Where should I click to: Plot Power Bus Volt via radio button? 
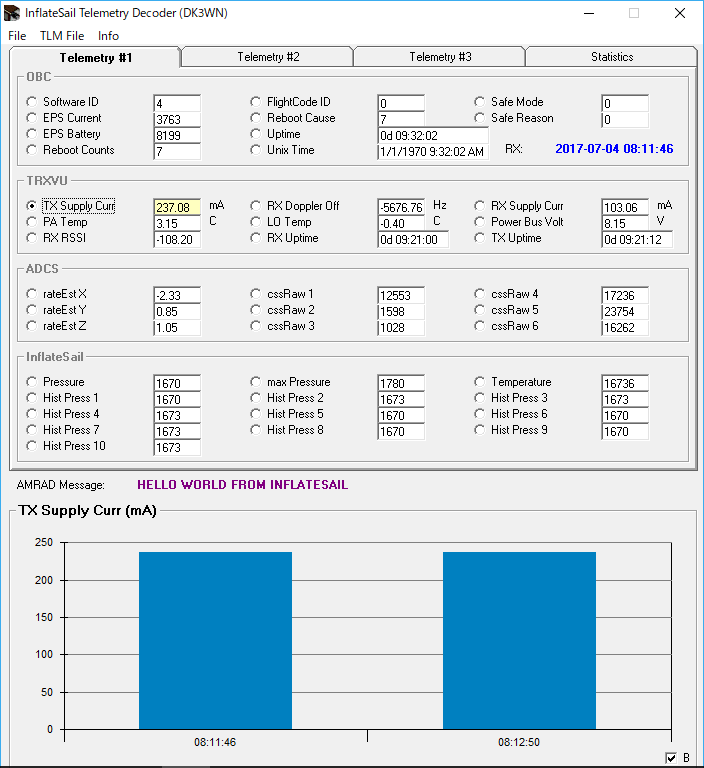pos(480,222)
